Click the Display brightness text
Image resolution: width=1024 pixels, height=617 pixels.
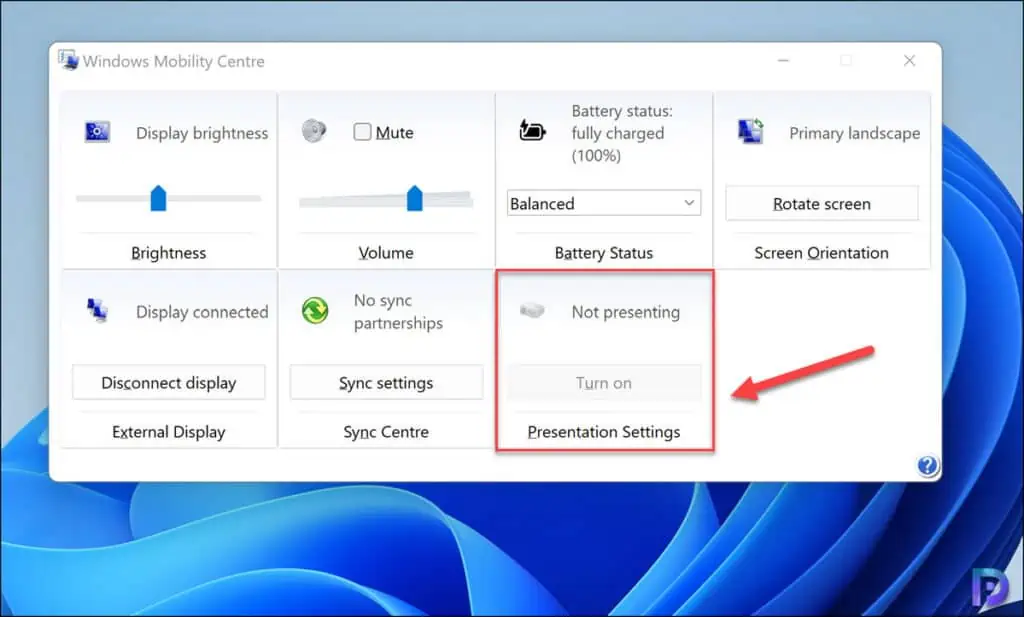pos(202,133)
